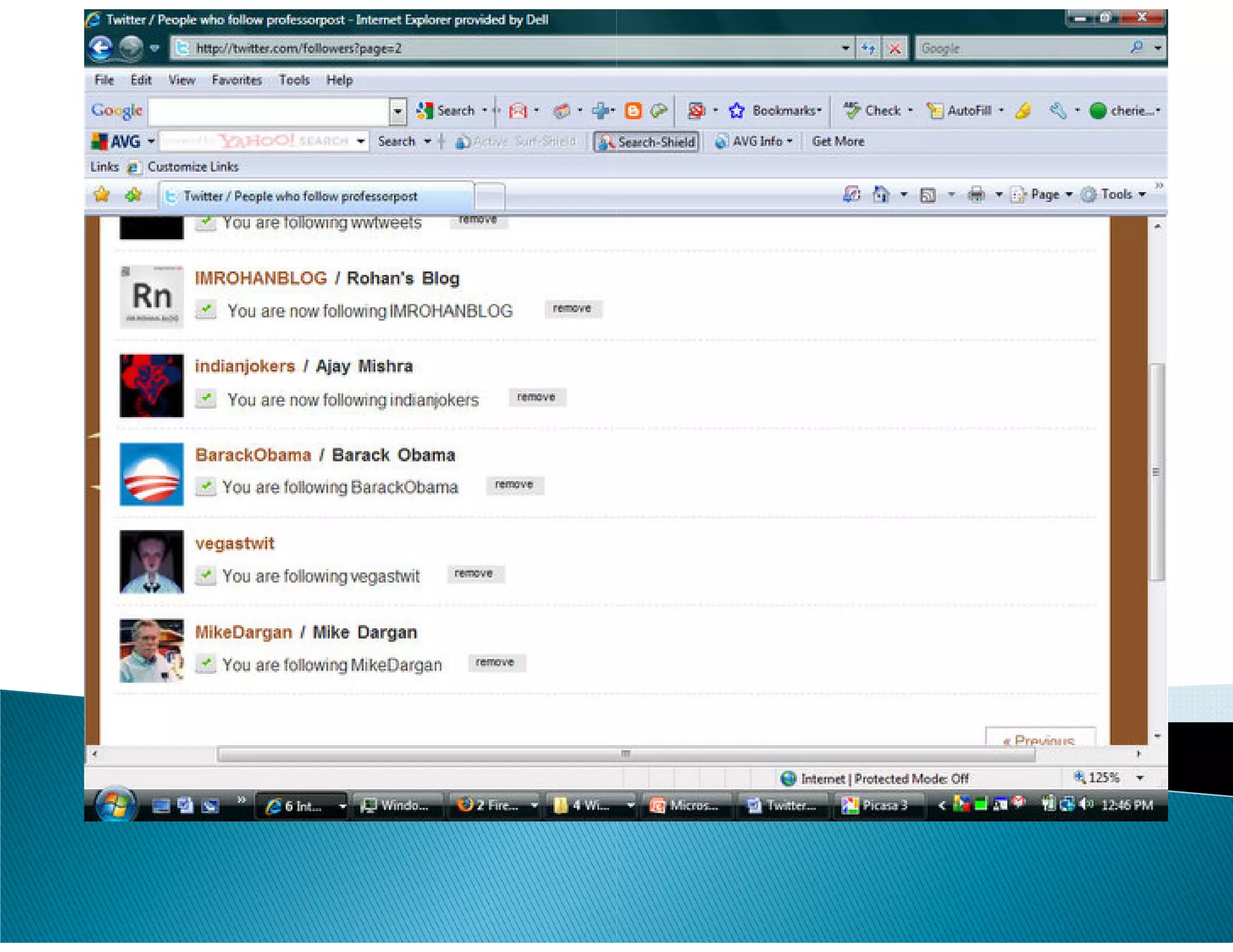Screen dimensions: 1233x952
Task: Click remove next to BarackObama
Action: (515, 485)
